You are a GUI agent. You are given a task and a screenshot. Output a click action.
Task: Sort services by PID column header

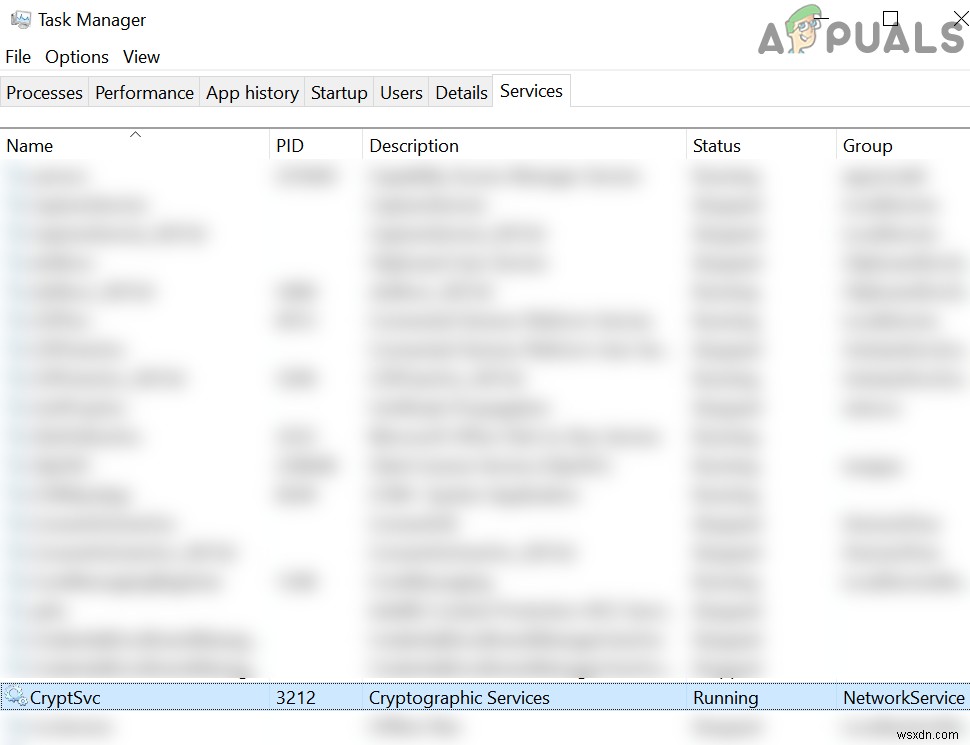(x=315, y=145)
